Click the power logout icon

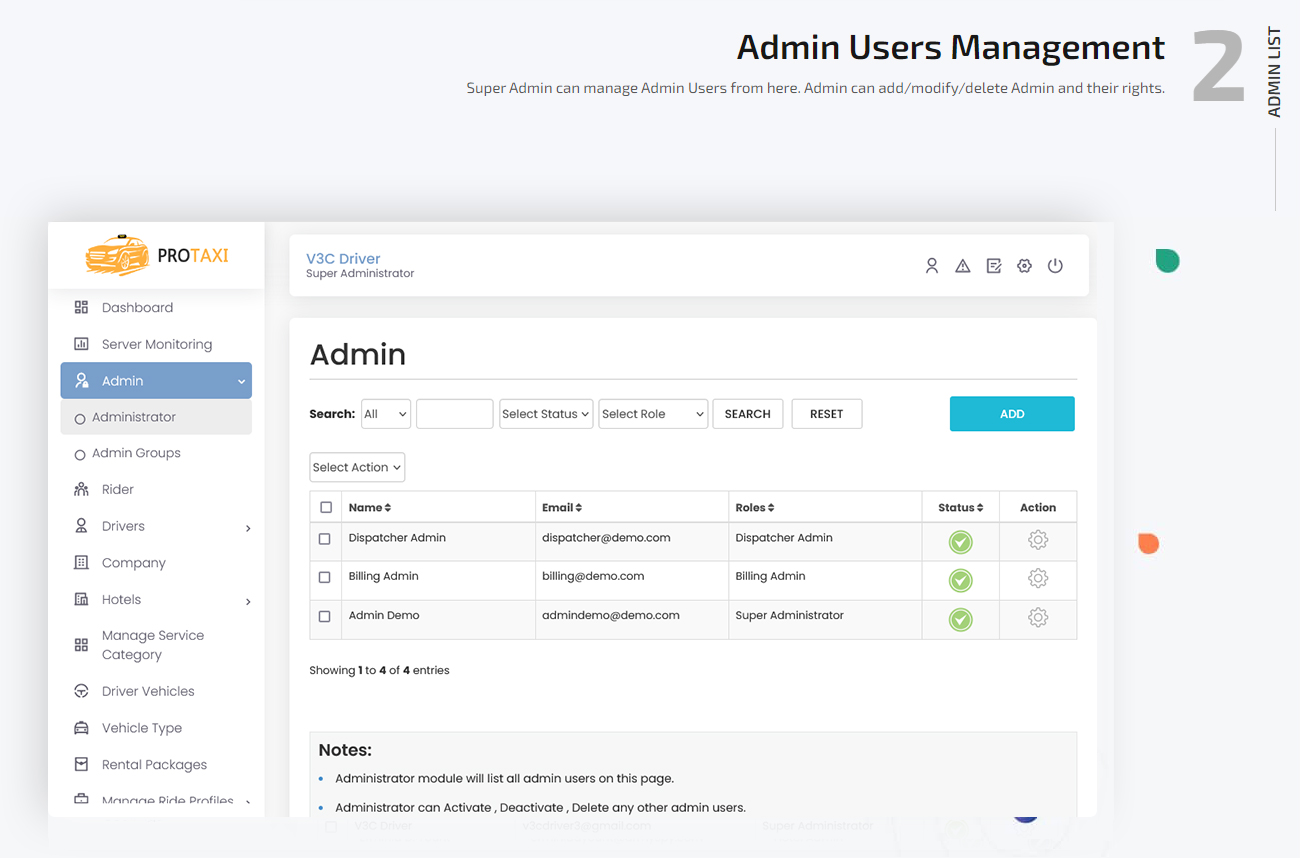point(1055,266)
